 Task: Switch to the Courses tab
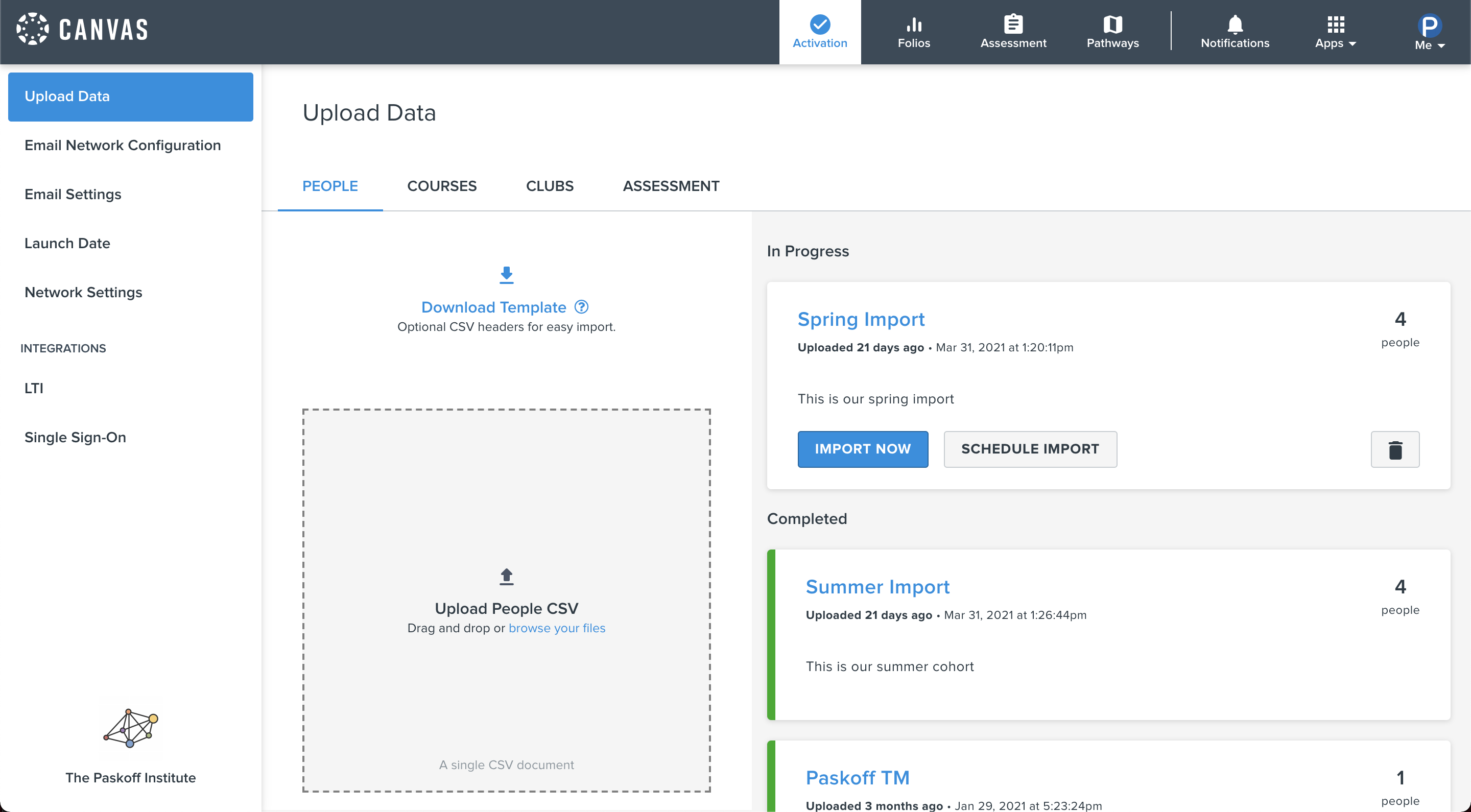tap(441, 186)
